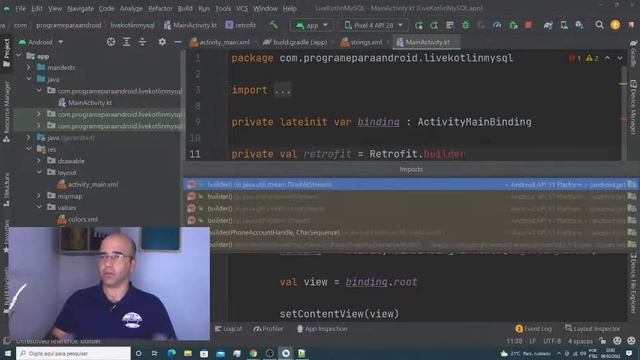Click the Search Everywhere magnifier icon
Viewport: 640px width, 360px height.
(x=599, y=25)
